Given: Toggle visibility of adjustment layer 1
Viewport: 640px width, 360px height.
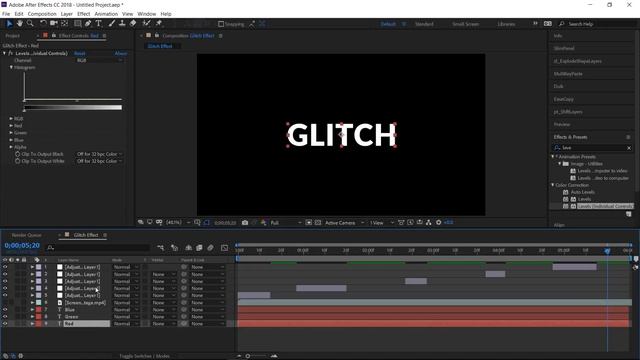Looking at the screenshot, I should (x=5, y=267).
